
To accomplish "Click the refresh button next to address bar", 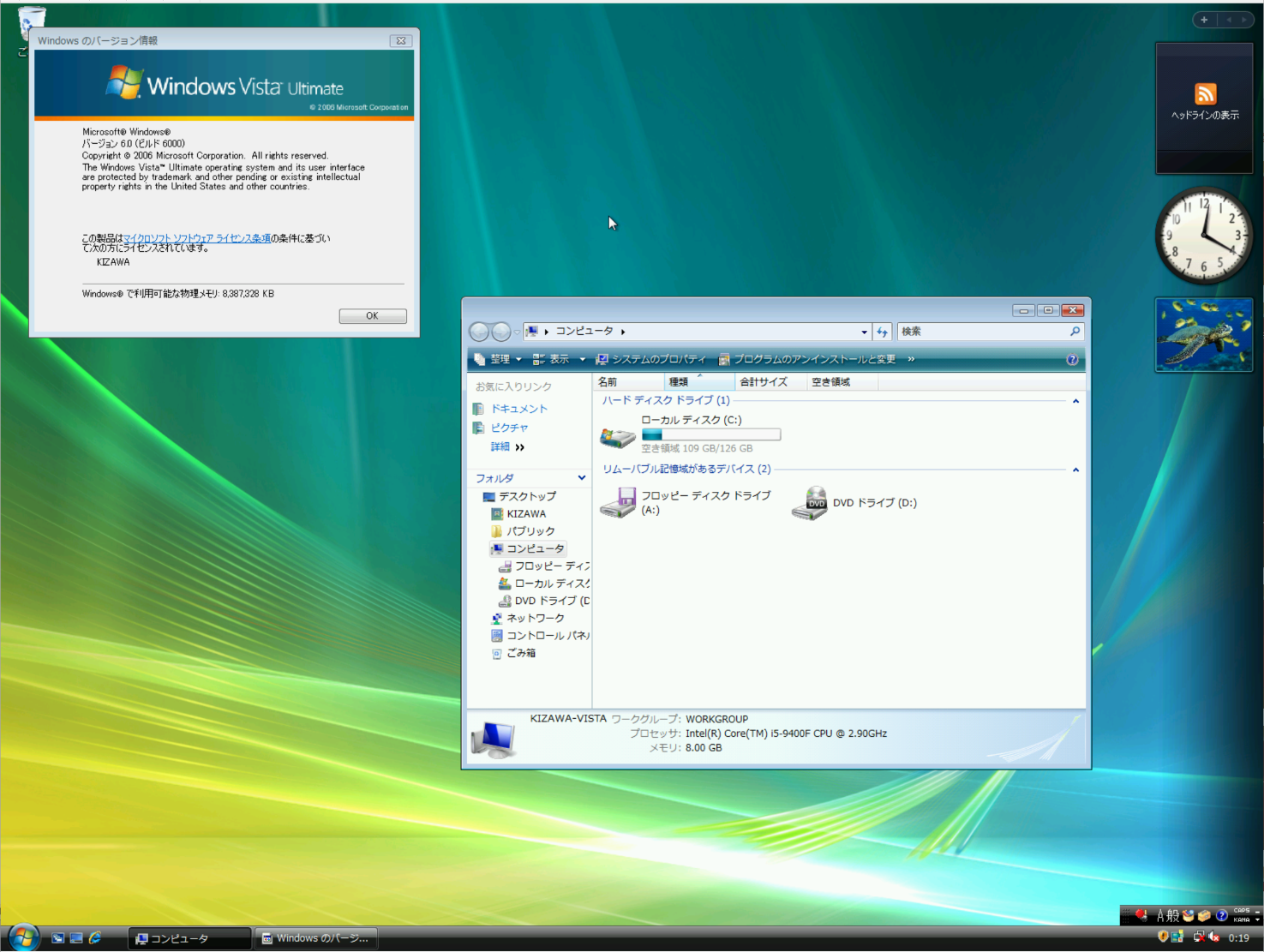I will click(882, 332).
